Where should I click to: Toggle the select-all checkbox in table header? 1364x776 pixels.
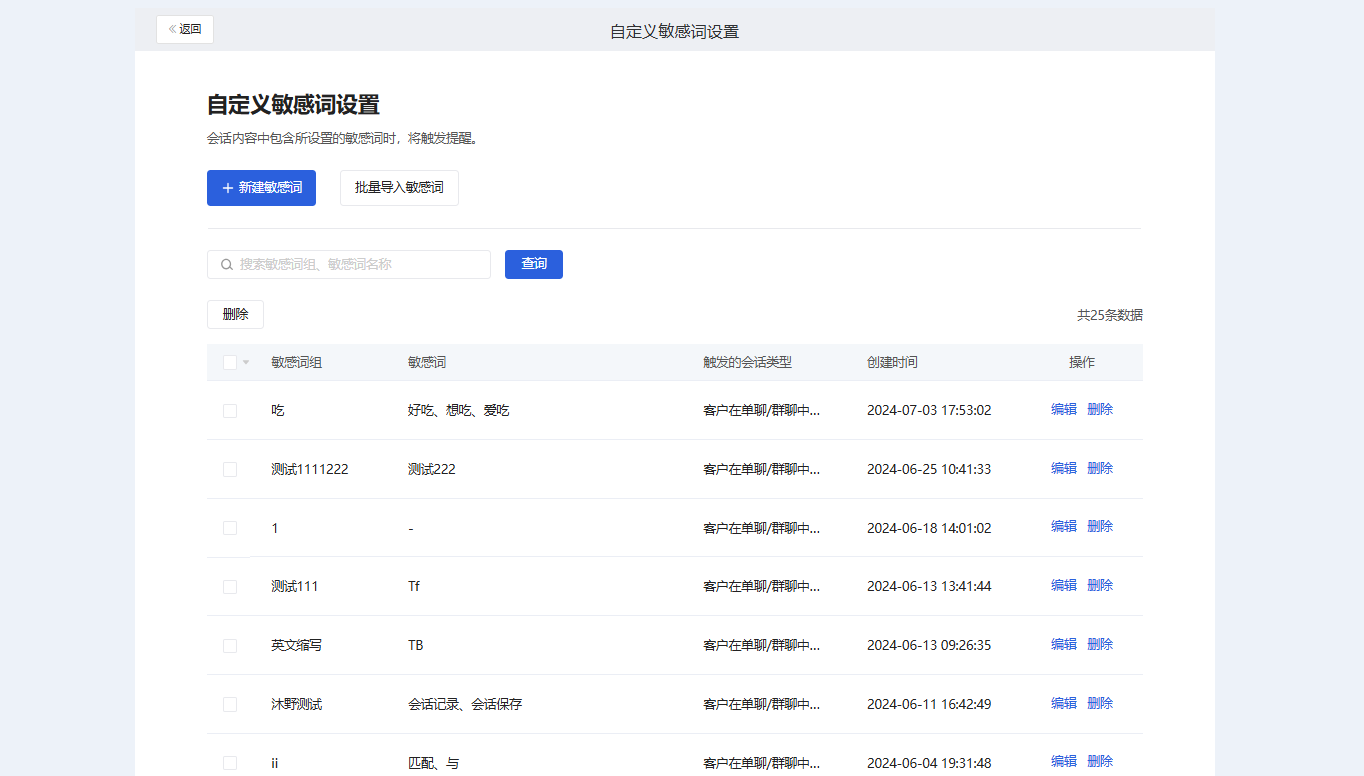pos(230,362)
